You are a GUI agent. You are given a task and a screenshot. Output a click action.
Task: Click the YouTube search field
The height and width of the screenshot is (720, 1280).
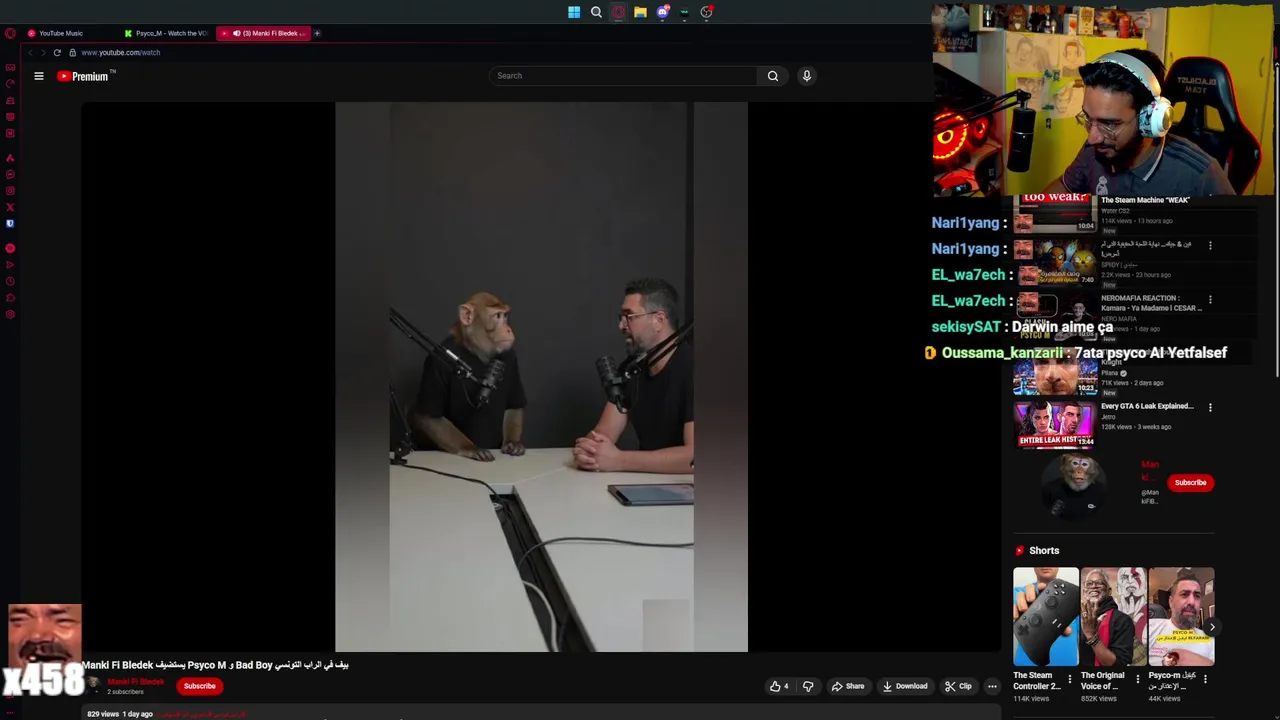coord(623,76)
